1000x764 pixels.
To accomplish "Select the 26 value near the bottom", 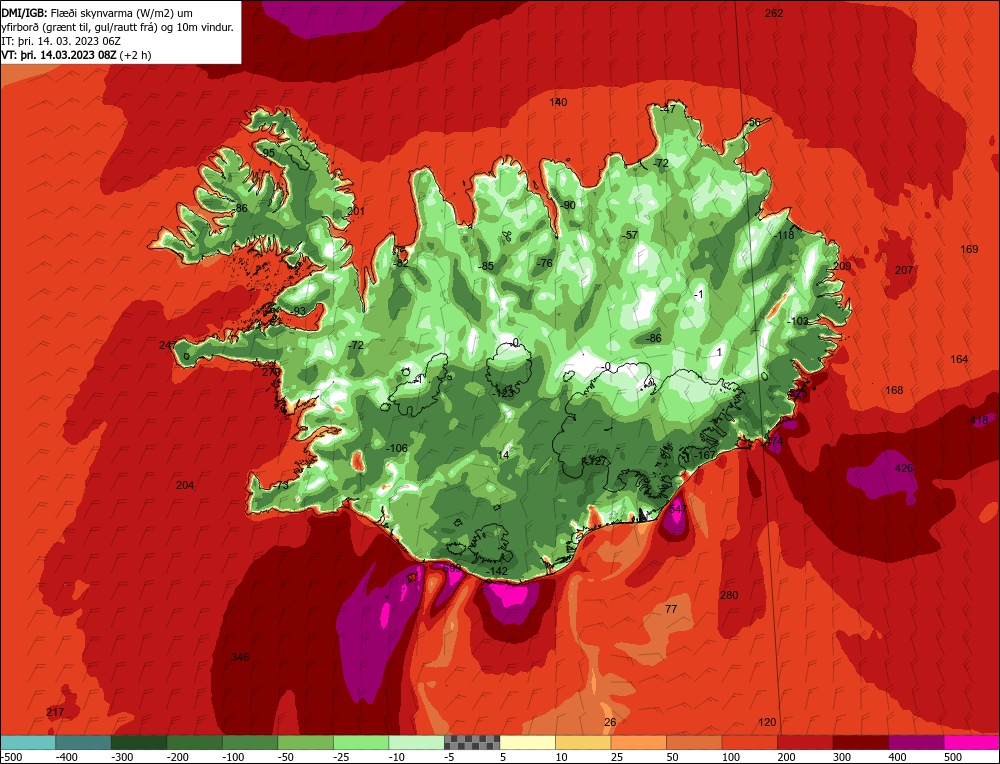I will click(x=610, y=722).
